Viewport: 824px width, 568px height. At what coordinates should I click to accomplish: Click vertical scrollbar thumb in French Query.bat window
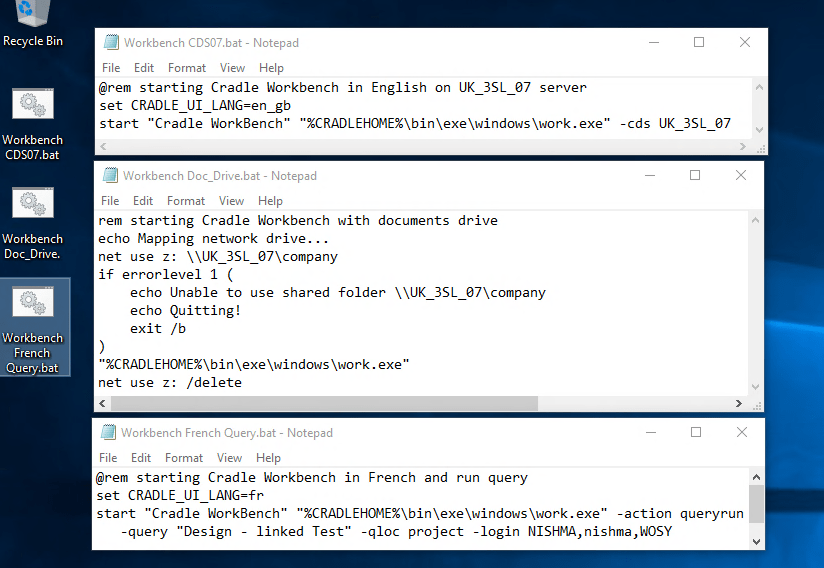[756, 504]
